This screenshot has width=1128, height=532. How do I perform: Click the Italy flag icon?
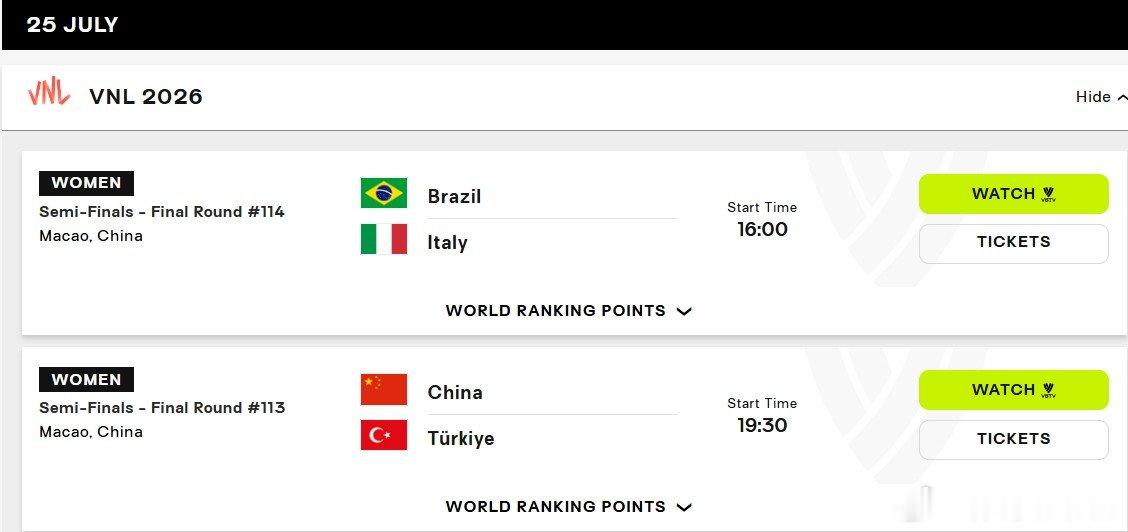pyautogui.click(x=383, y=239)
